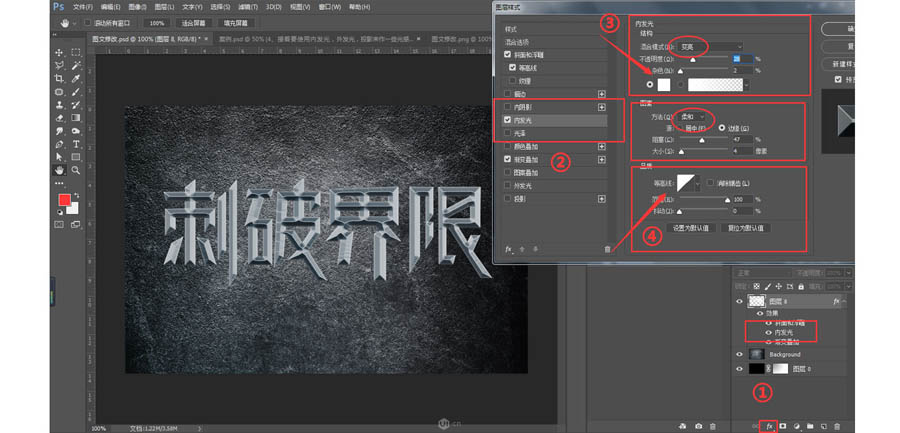The image size is (900, 433).
Task: Click the trash icon in Layer Style dialog
Action: [x=608, y=249]
